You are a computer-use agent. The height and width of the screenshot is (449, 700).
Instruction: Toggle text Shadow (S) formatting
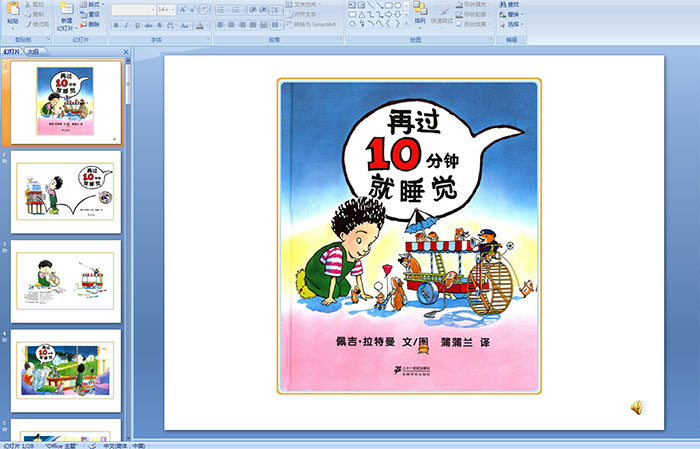[159, 25]
